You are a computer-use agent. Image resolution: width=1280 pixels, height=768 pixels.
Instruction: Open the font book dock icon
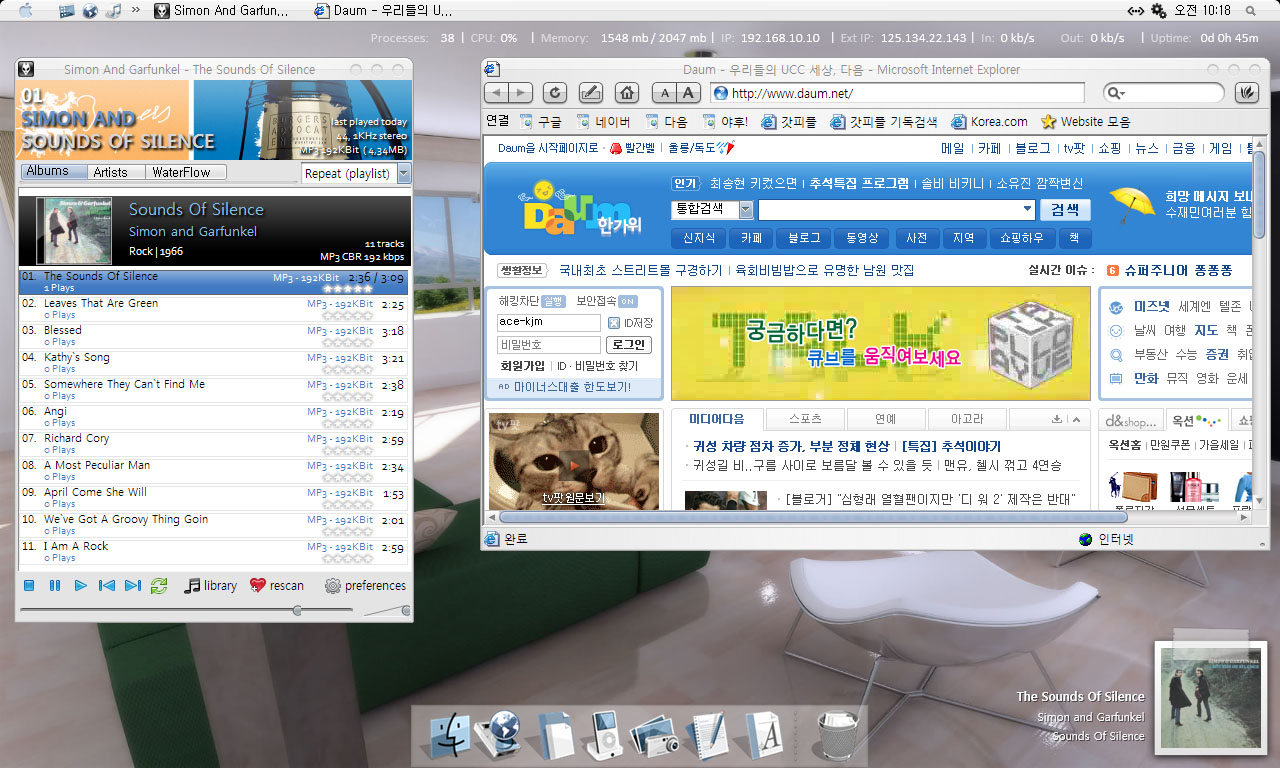click(762, 734)
